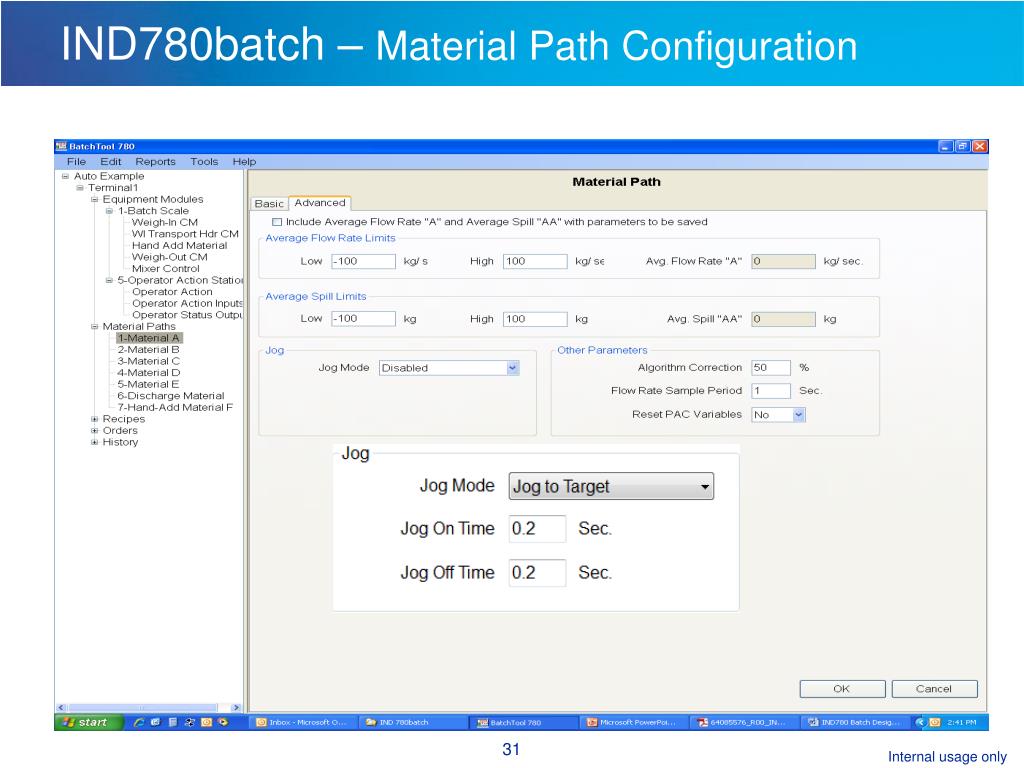The height and width of the screenshot is (768, 1024).
Task: Open the Reports menu
Action: click(155, 161)
